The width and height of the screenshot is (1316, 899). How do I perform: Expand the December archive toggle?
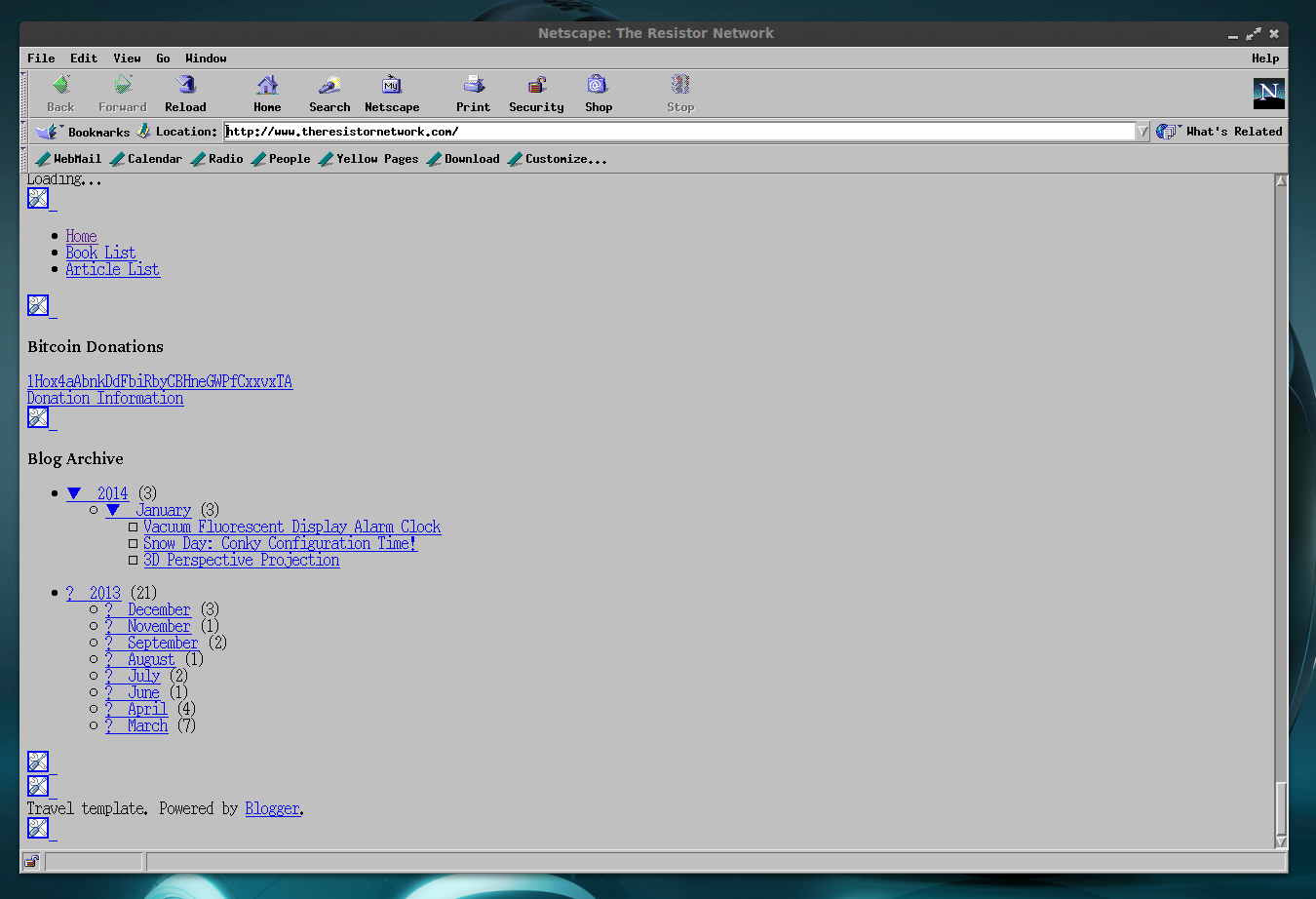coord(109,609)
